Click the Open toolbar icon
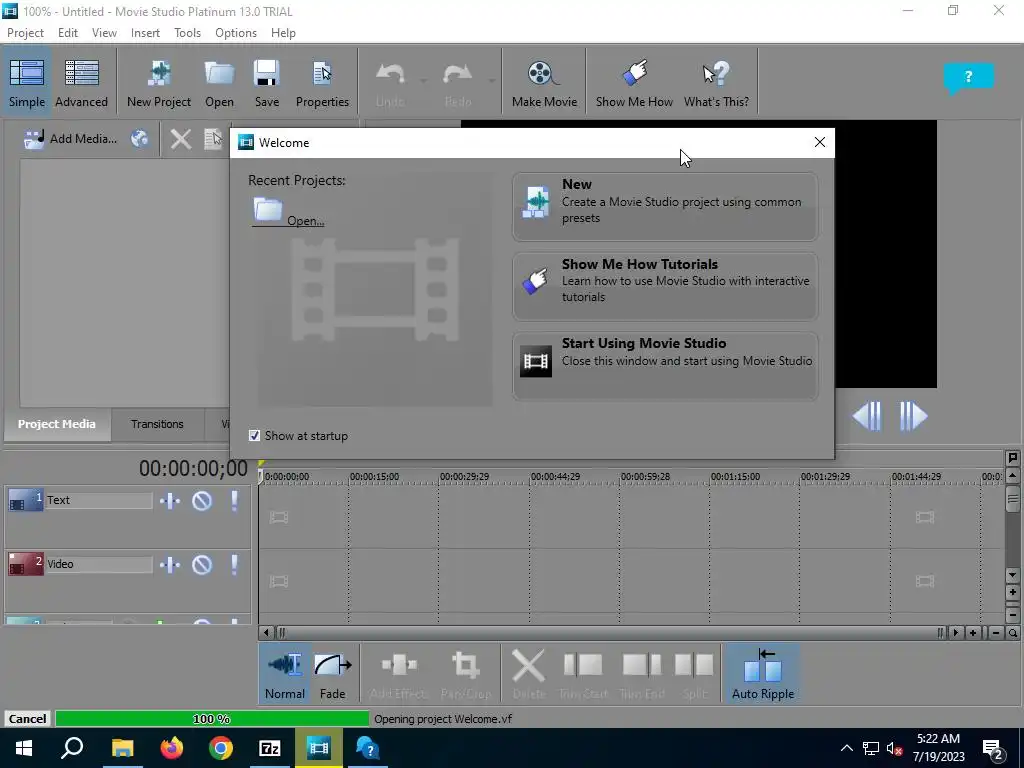1024x768 pixels. (219, 83)
